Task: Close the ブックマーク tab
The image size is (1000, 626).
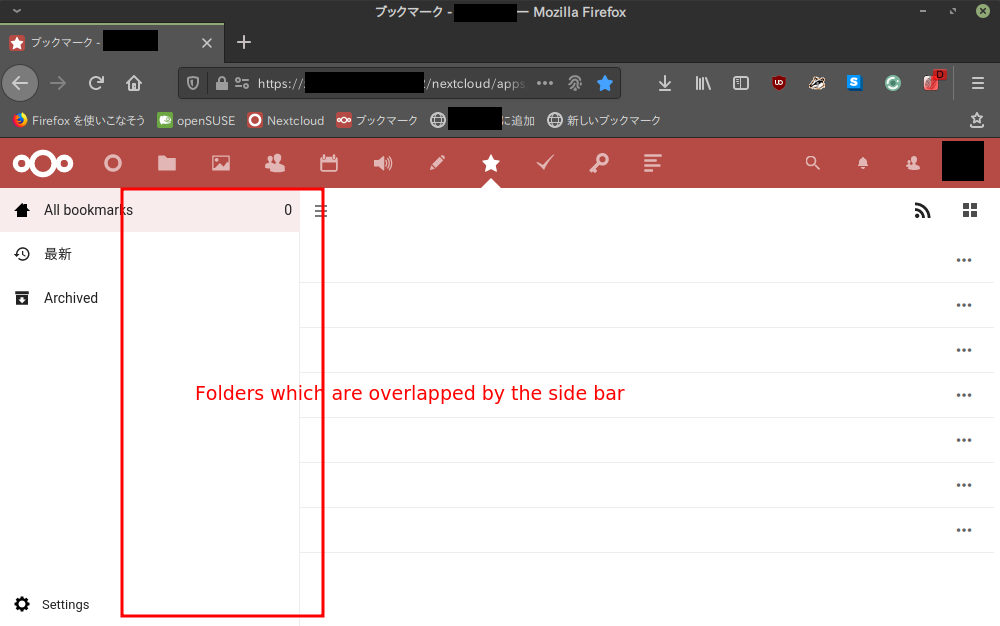Action: 207,43
